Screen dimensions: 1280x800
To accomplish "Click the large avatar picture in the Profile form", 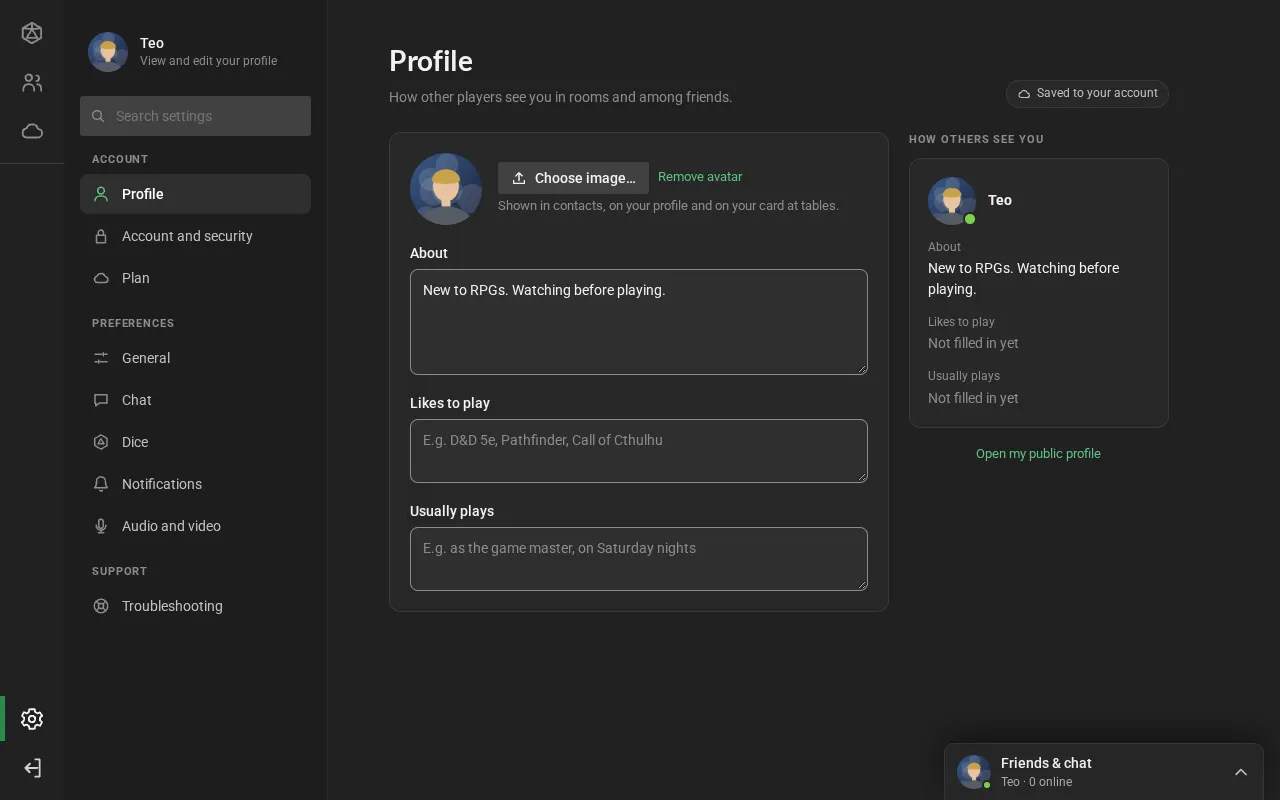I will (x=446, y=189).
